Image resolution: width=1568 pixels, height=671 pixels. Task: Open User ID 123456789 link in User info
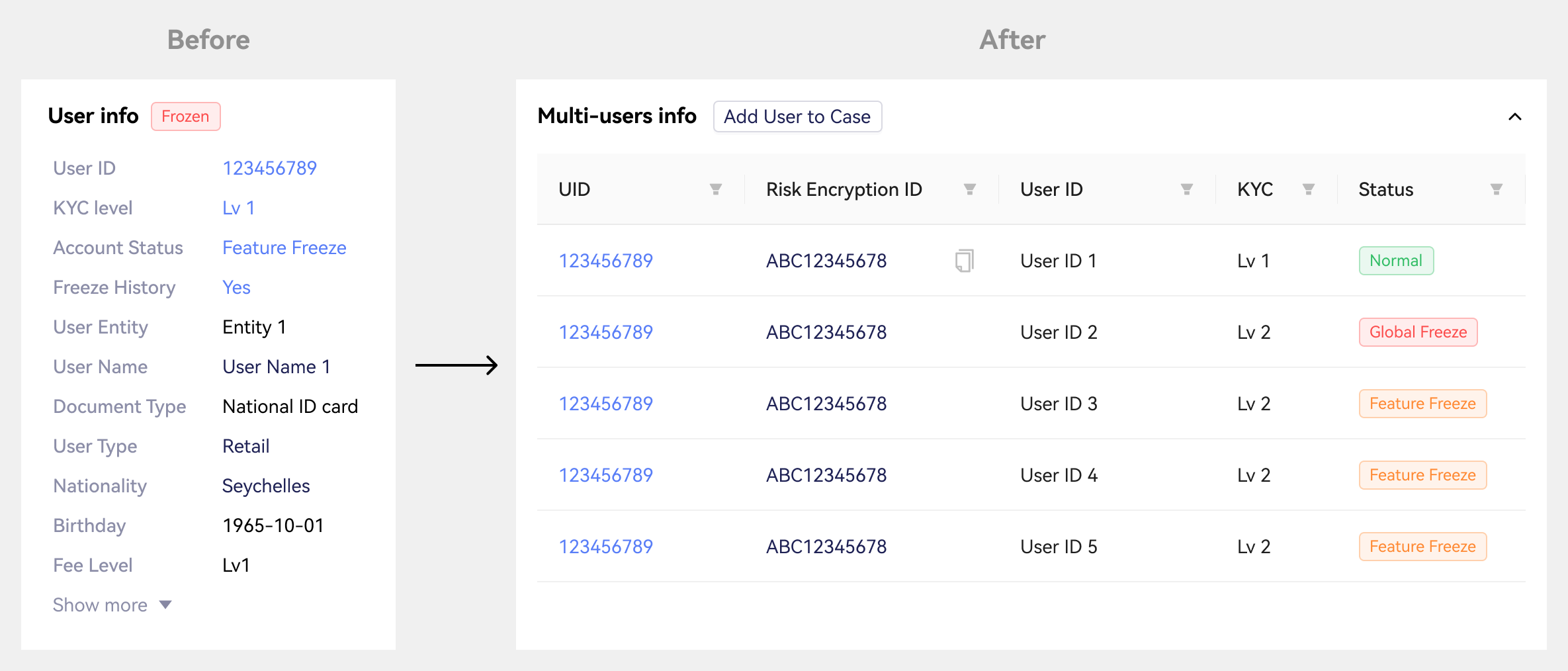tap(269, 168)
